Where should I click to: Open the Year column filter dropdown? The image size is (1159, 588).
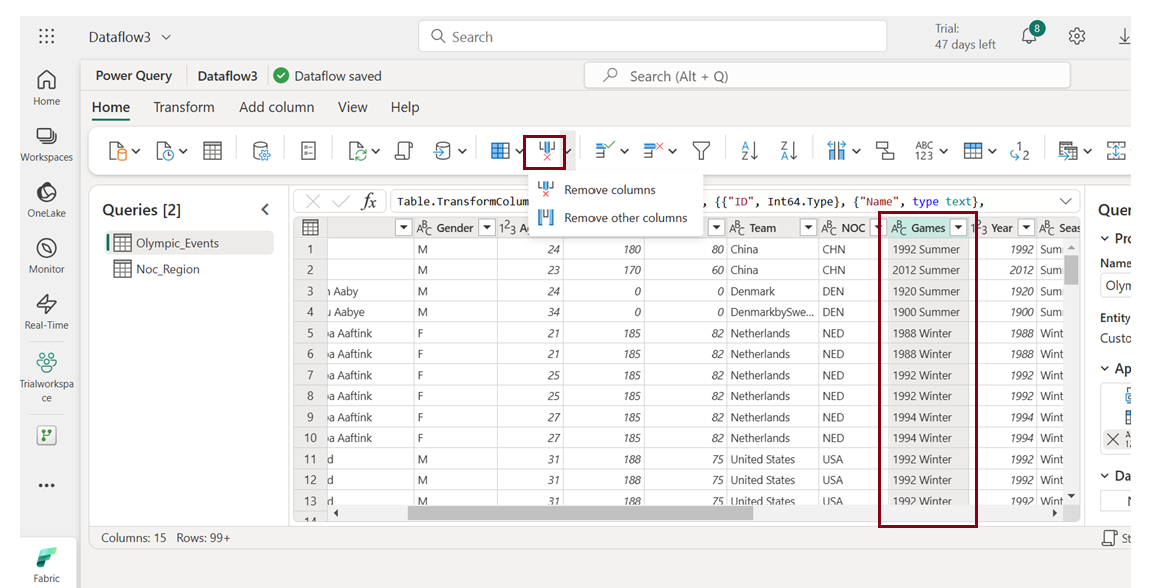1027,228
